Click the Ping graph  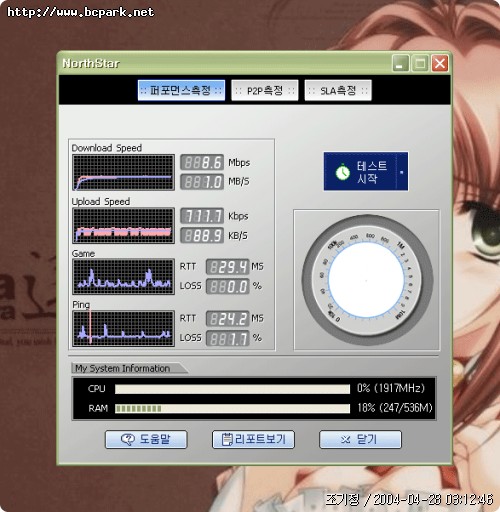coord(123,329)
